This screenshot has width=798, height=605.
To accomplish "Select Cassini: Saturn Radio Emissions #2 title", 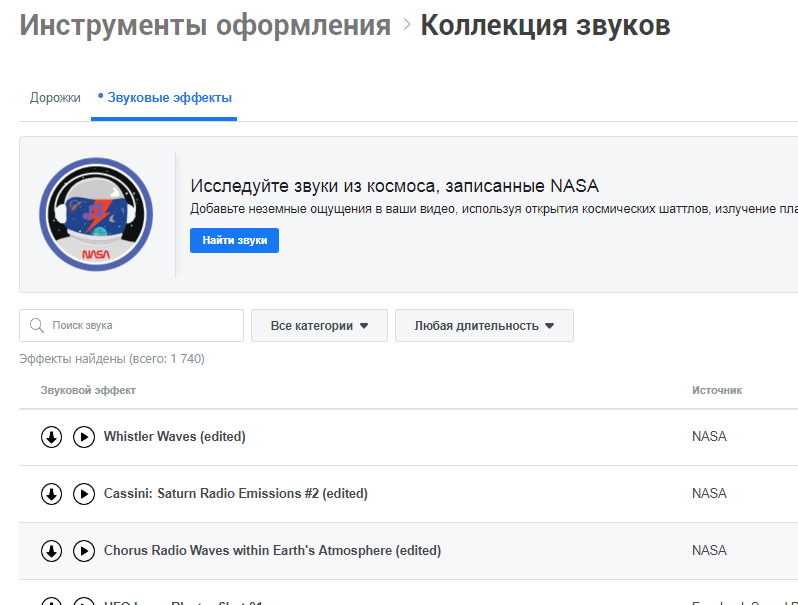I will coord(236,494).
